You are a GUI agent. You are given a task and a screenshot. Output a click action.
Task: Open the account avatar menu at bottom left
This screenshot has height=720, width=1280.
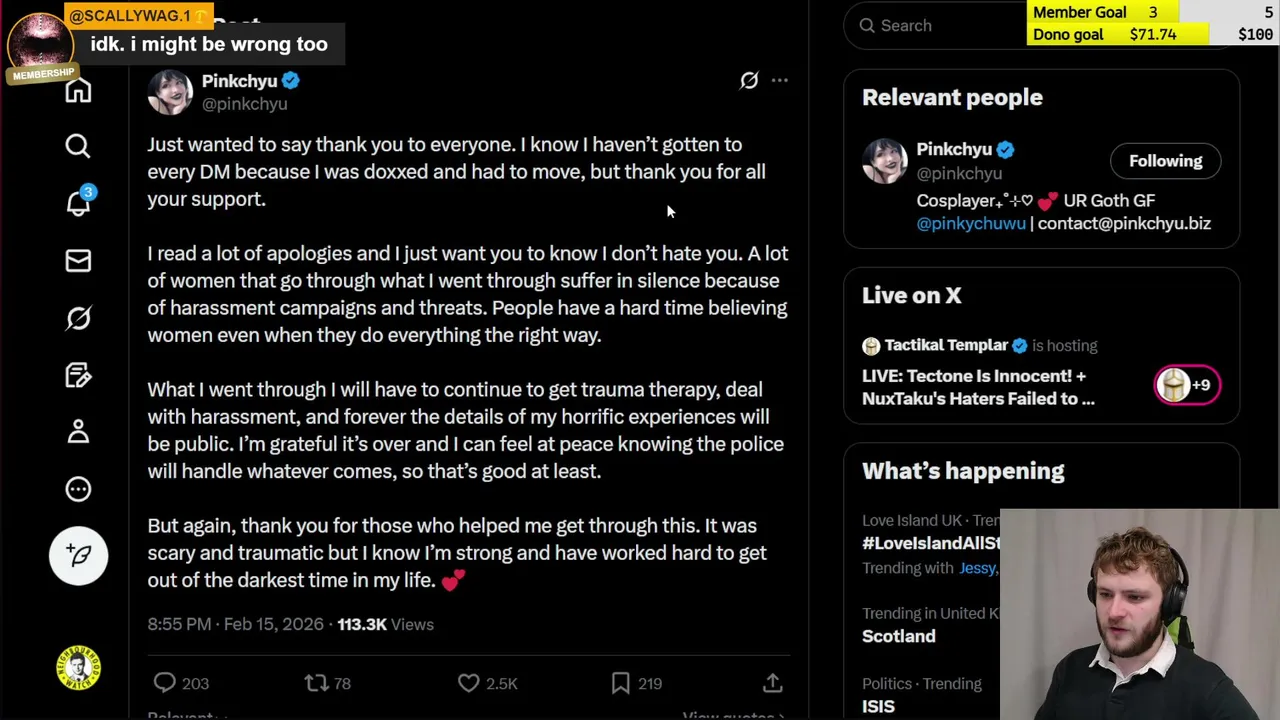78,668
